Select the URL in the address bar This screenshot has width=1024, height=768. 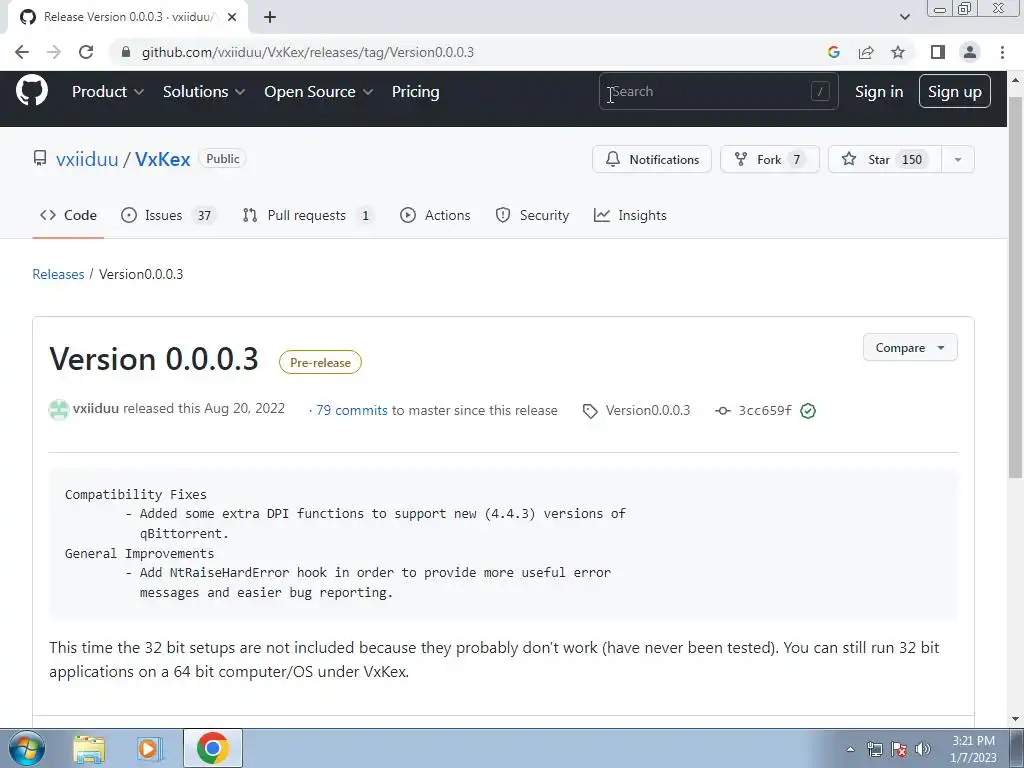coord(308,52)
